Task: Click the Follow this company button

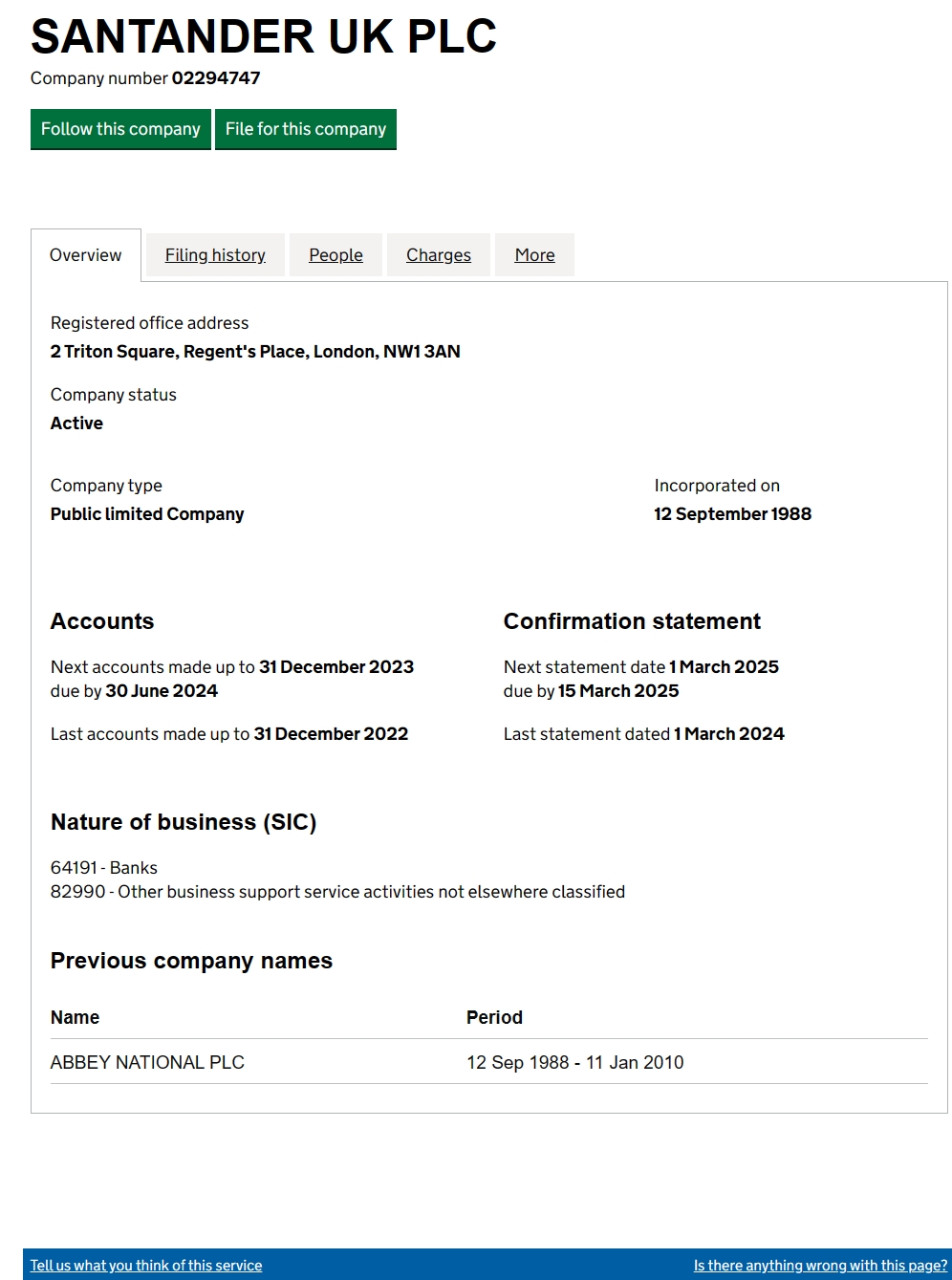Action: click(120, 129)
